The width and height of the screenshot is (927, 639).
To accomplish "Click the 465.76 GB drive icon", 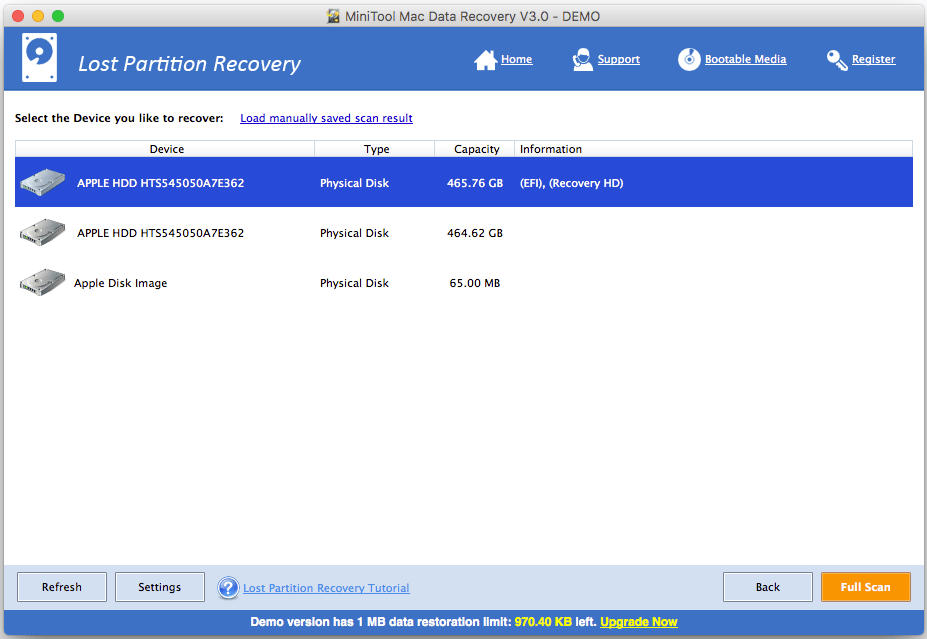I will pos(42,182).
